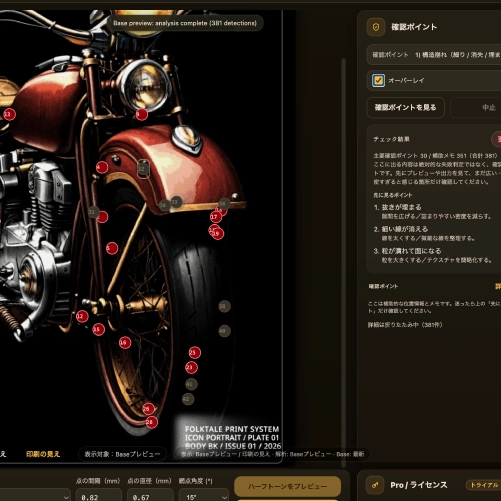501x501 pixels.
Task: Click the shield icon beside 確認ポイント header
Action: pos(376,27)
